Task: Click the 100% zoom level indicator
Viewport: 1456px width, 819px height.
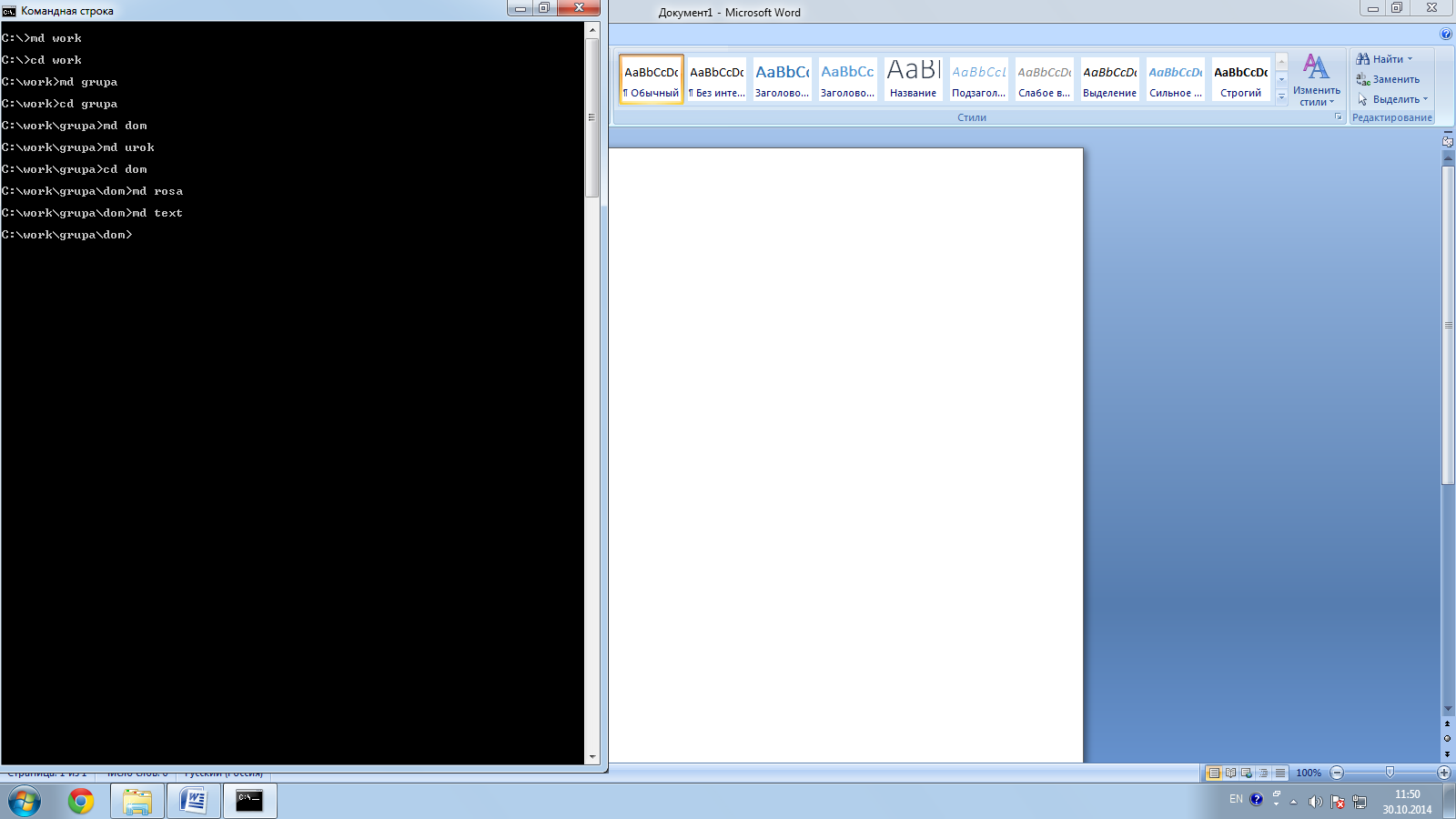Action: tap(1309, 773)
